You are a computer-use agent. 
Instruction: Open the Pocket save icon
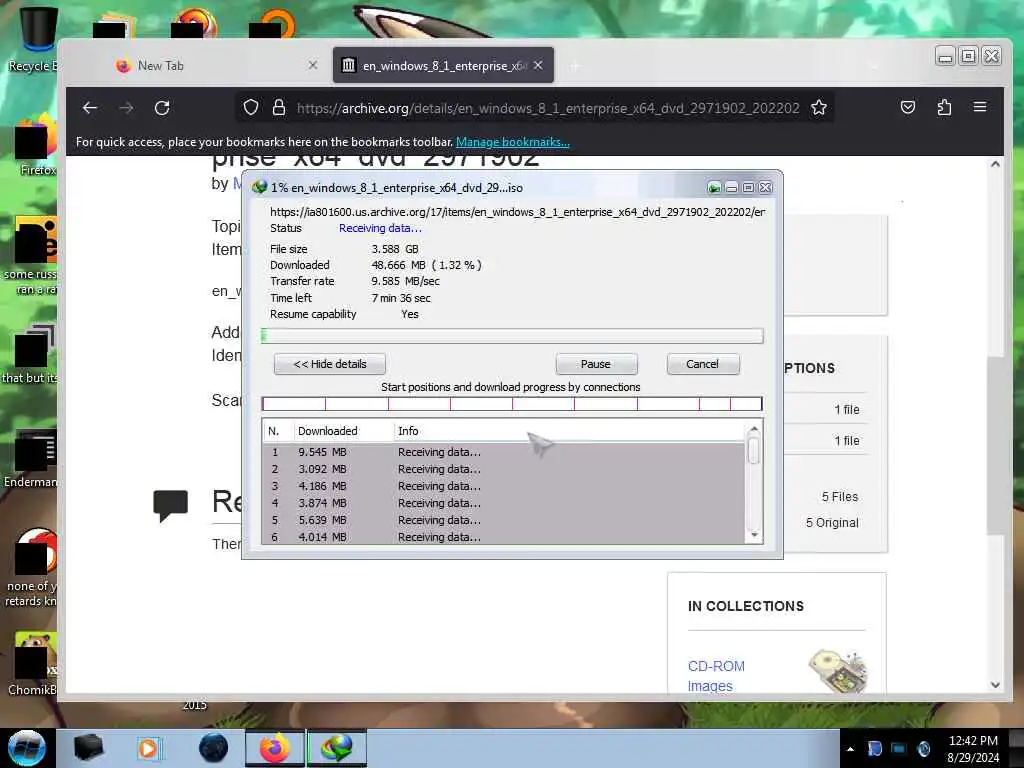pyautogui.click(x=908, y=107)
